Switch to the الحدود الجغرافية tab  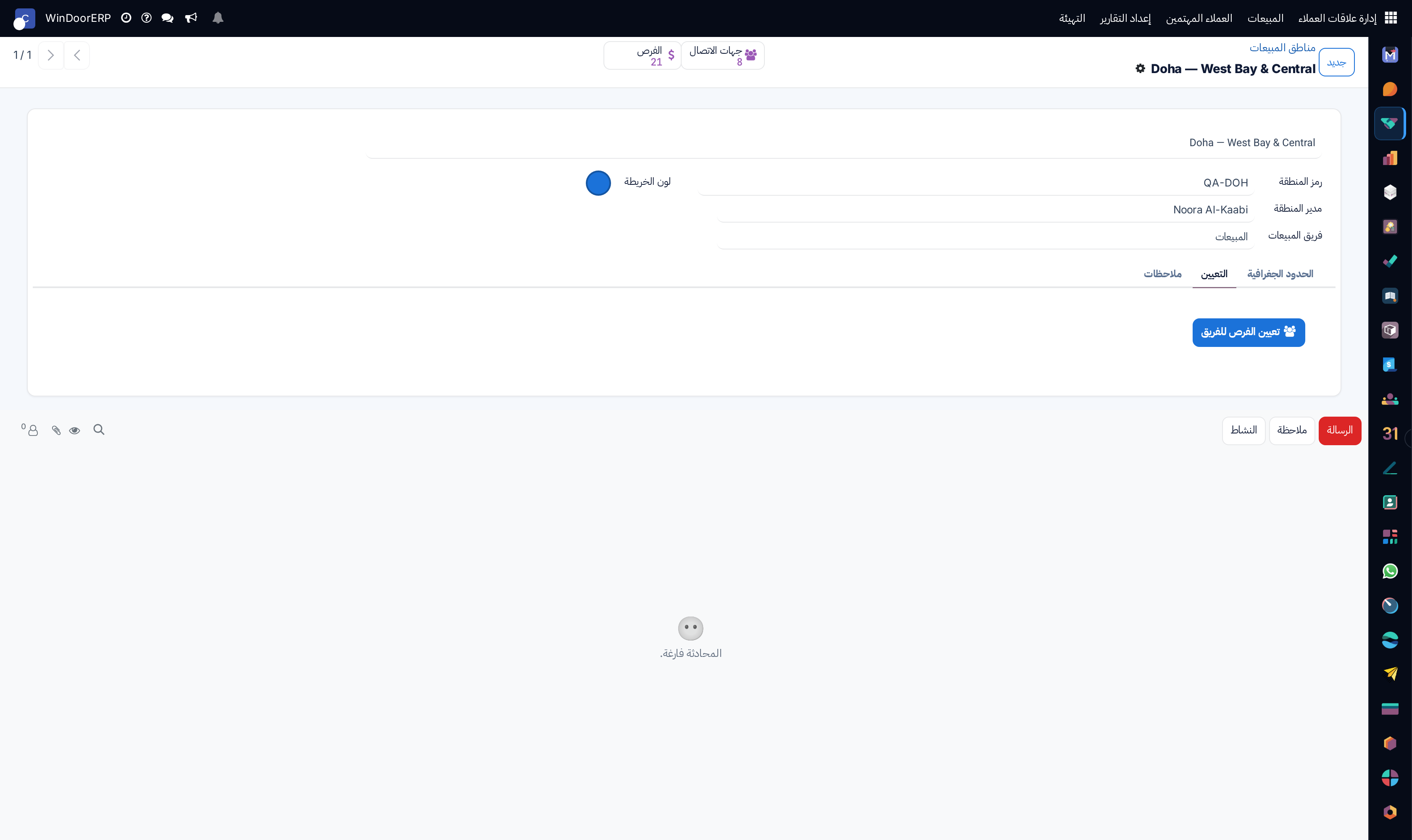1280,274
